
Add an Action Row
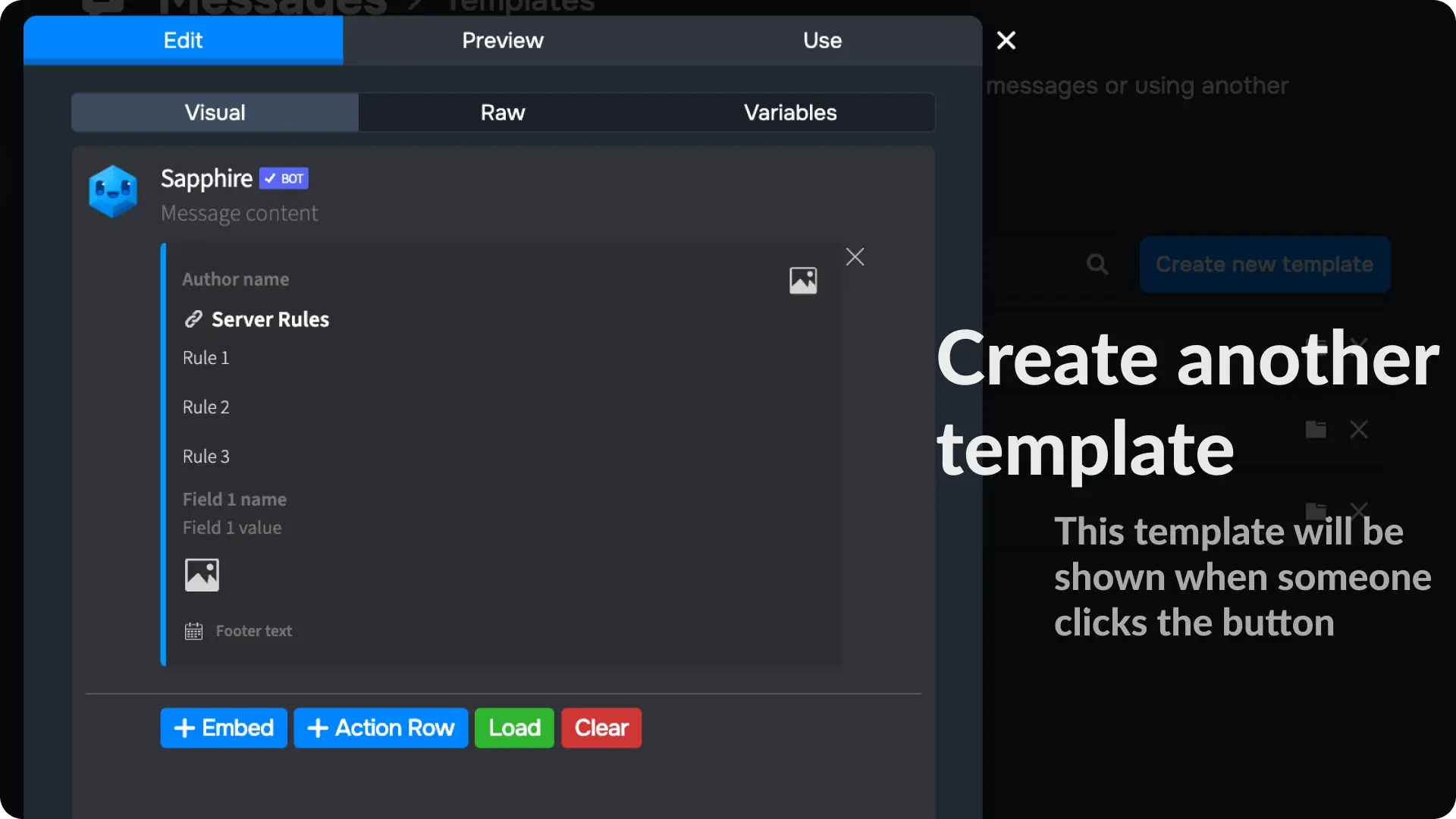381,728
